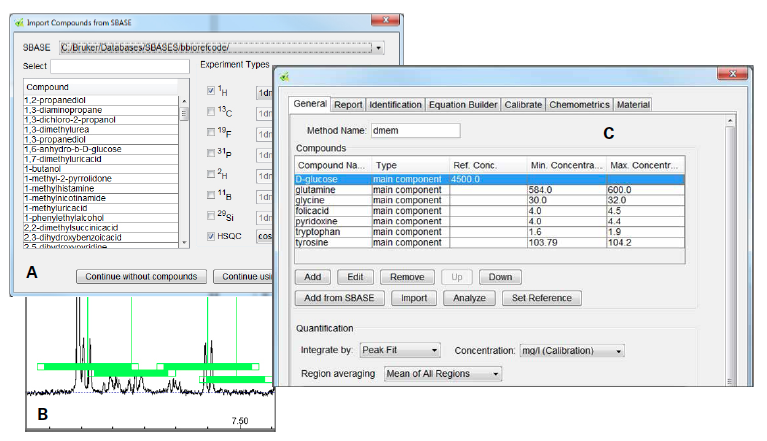Click the green icon in method dialog title bar
The width and height of the screenshot is (767, 441).
click(285, 76)
